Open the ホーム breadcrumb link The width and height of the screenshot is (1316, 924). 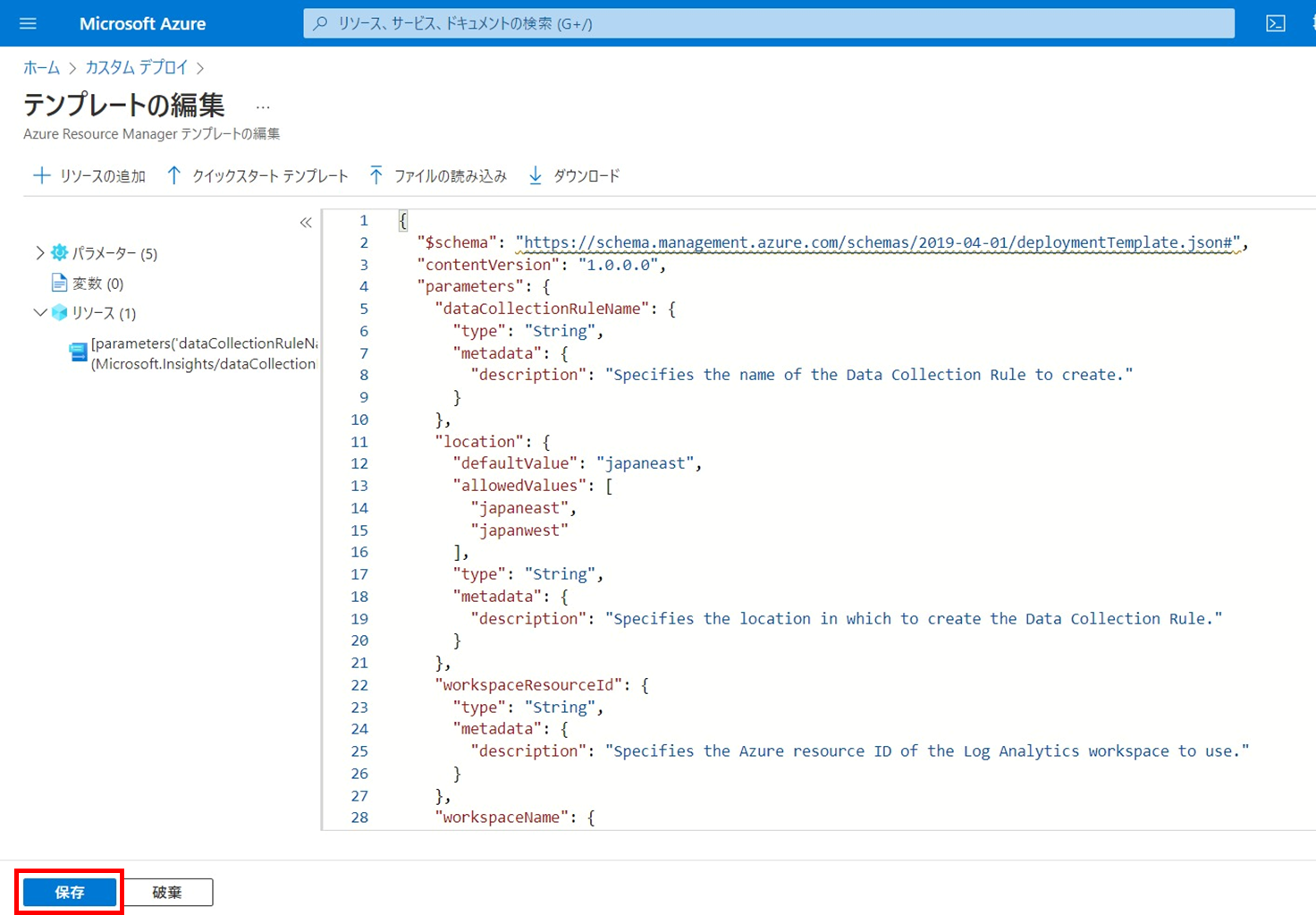[41, 68]
